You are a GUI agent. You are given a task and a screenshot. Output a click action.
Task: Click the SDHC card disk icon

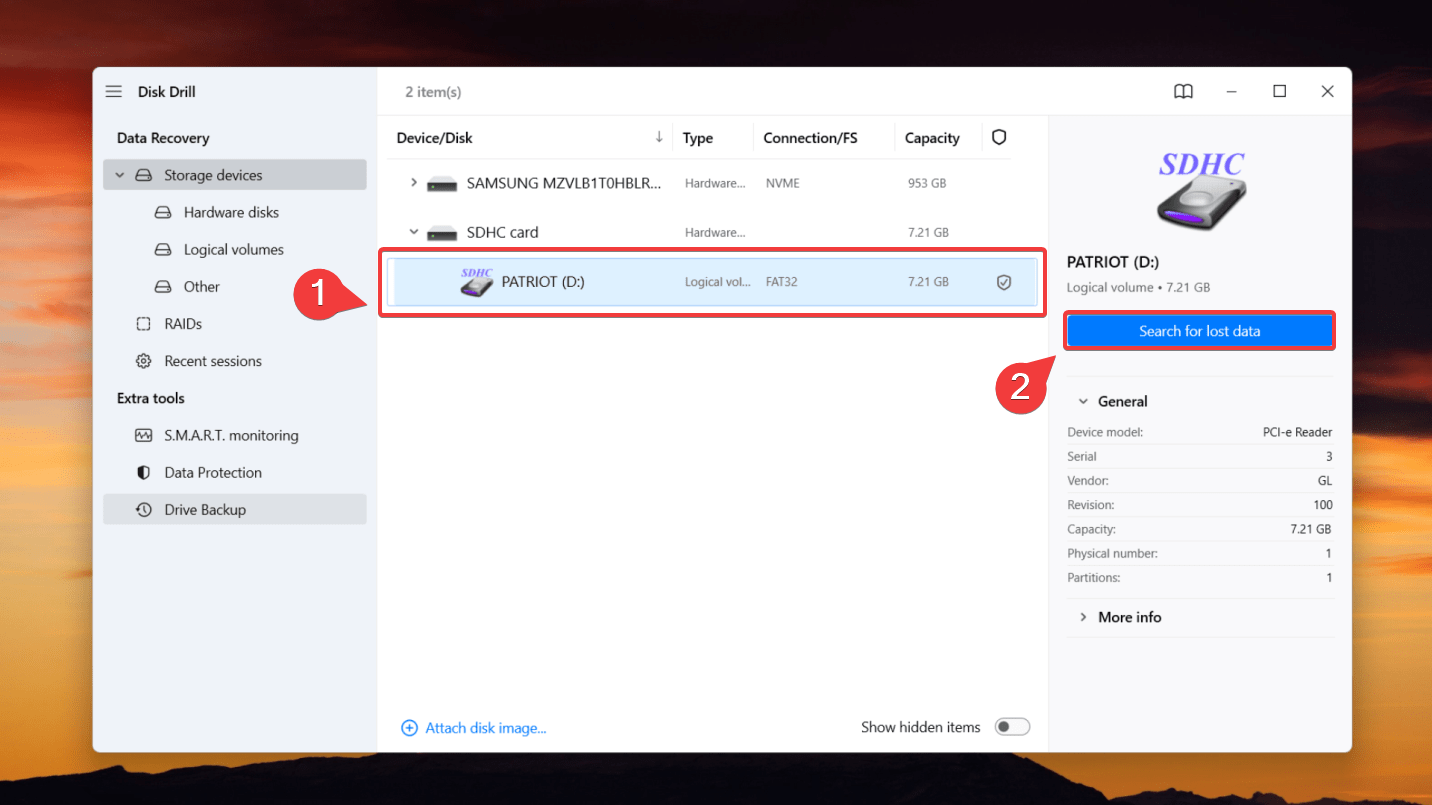point(442,233)
